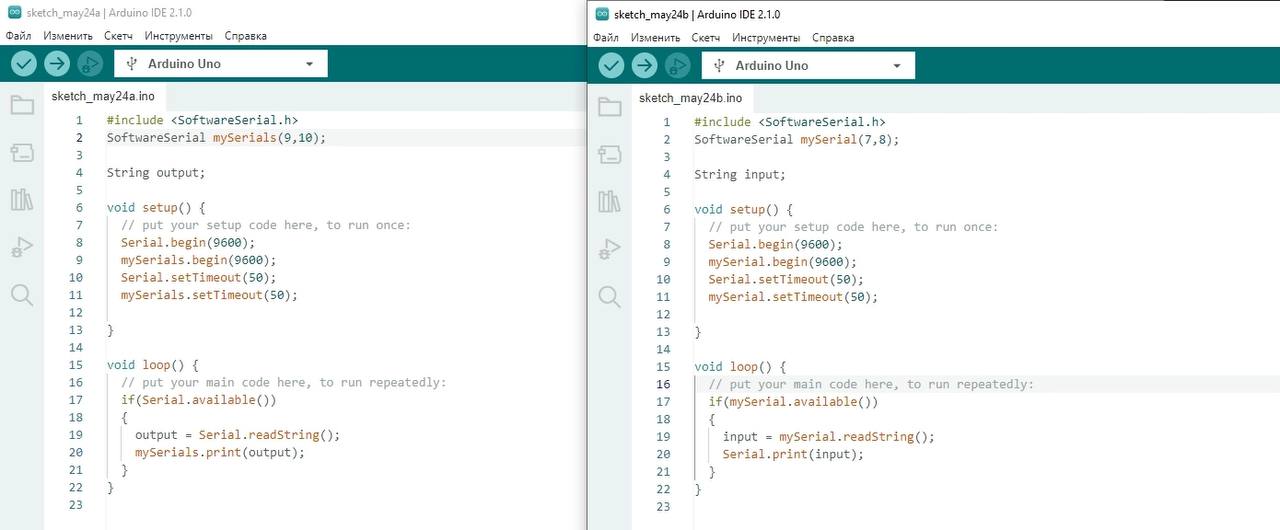The width and height of the screenshot is (1280, 530).
Task: Click 'input = mySerial.readString();' line
Action: point(829,437)
